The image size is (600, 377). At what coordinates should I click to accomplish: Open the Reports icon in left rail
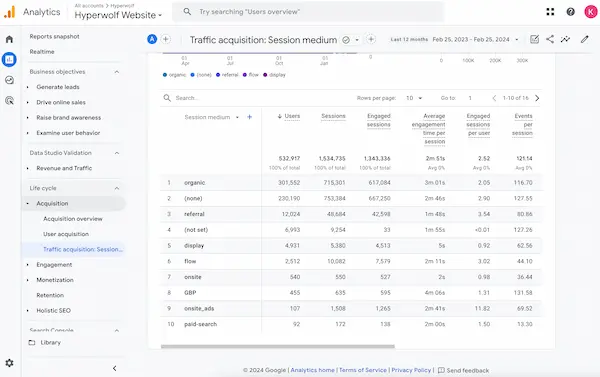click(9, 59)
